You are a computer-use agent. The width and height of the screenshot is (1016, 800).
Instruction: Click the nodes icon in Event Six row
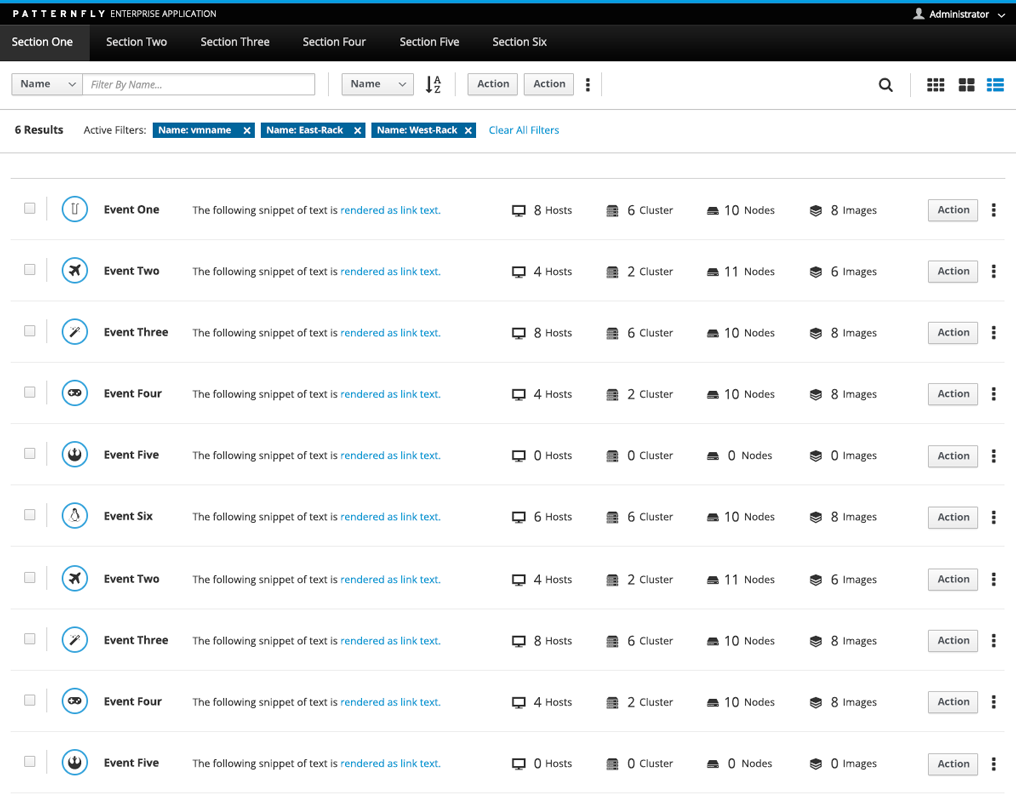click(712, 517)
